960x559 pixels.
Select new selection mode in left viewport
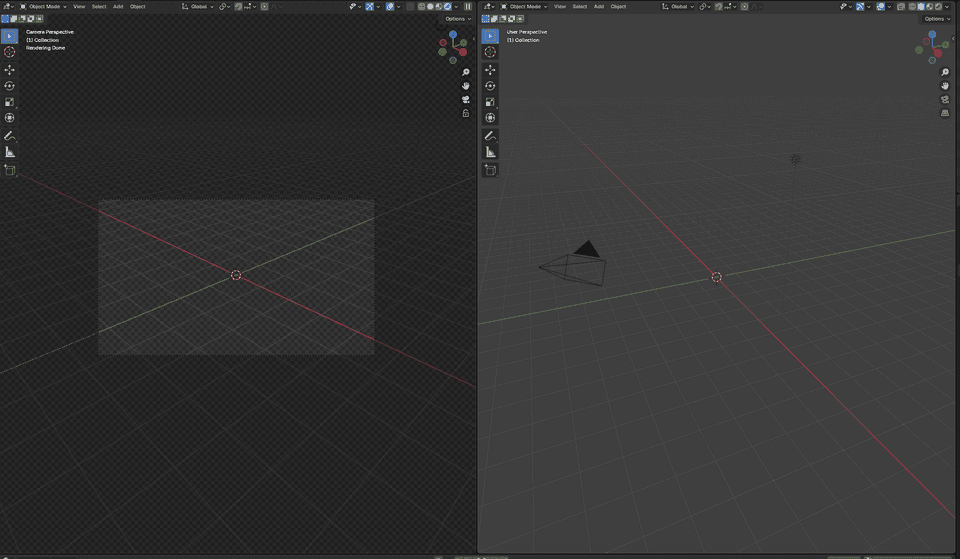pyautogui.click(x=5, y=18)
